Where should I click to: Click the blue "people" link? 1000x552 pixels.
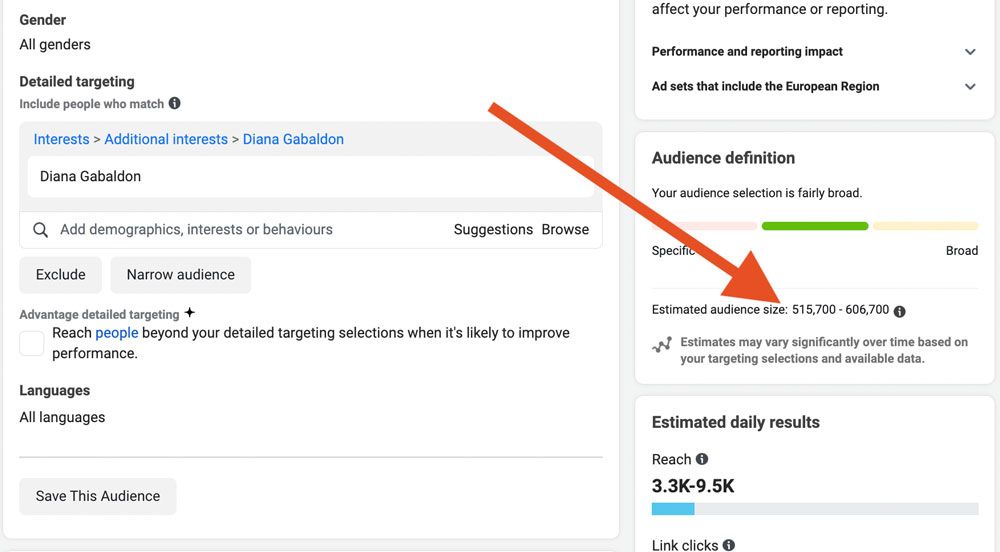(x=117, y=333)
